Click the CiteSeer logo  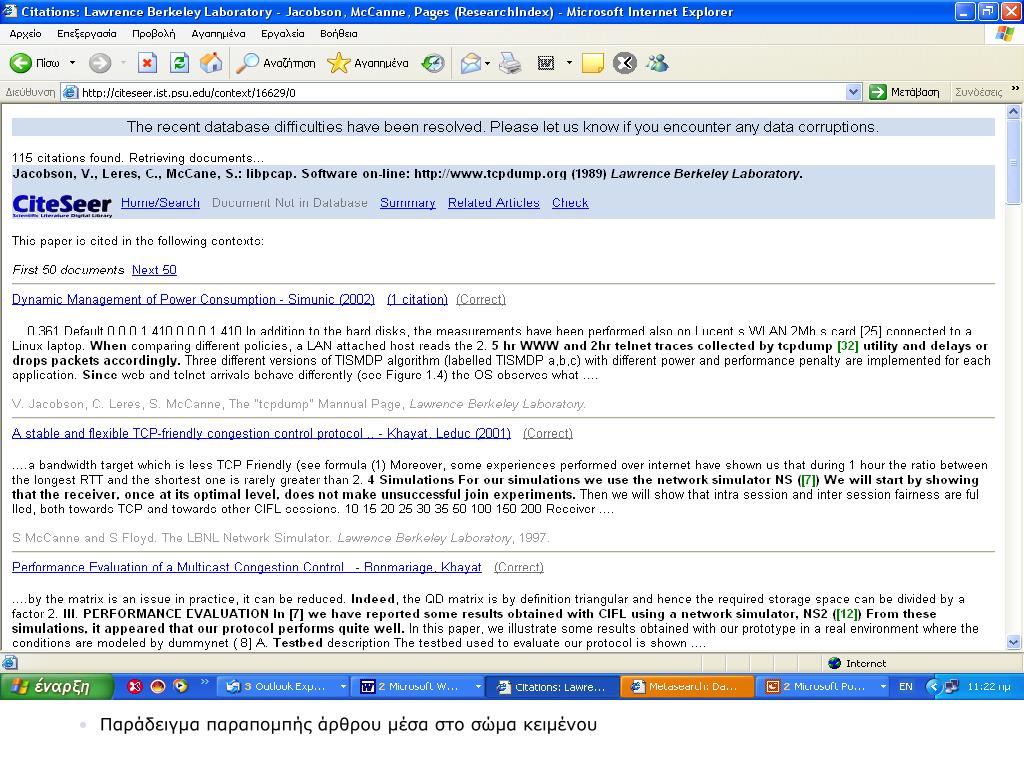[x=62, y=205]
